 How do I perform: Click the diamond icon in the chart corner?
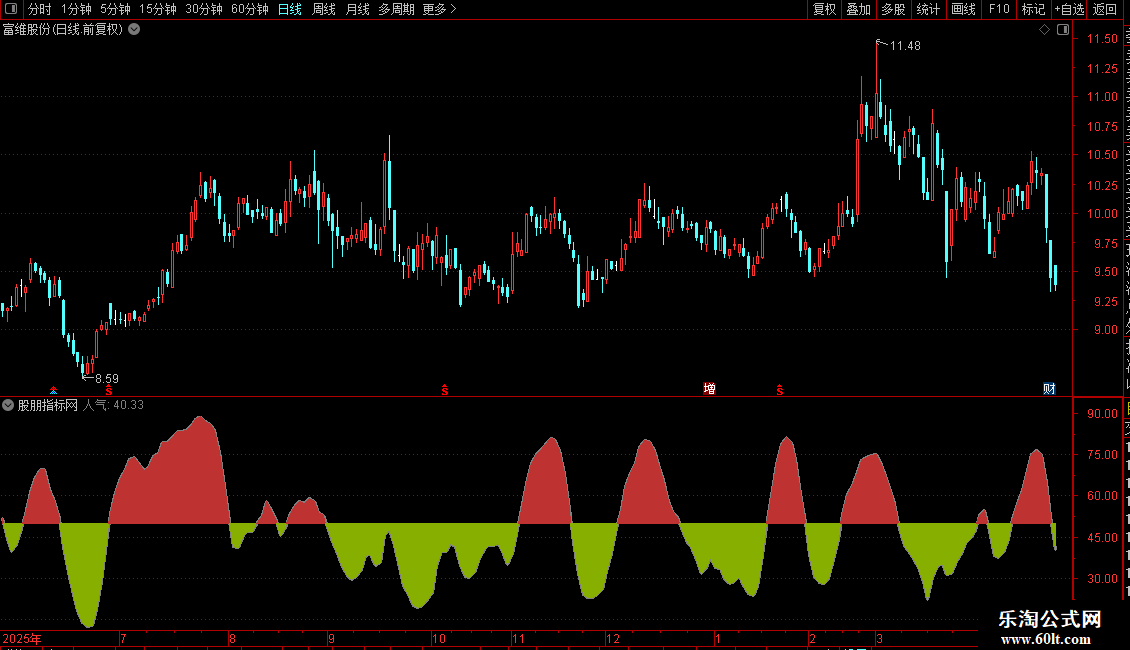click(1044, 30)
